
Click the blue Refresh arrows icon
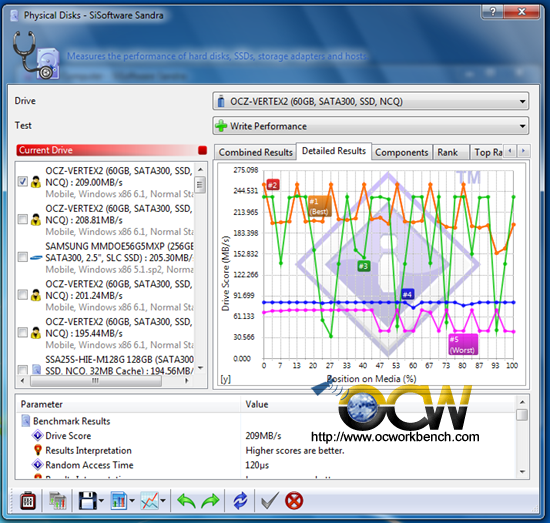[x=240, y=501]
